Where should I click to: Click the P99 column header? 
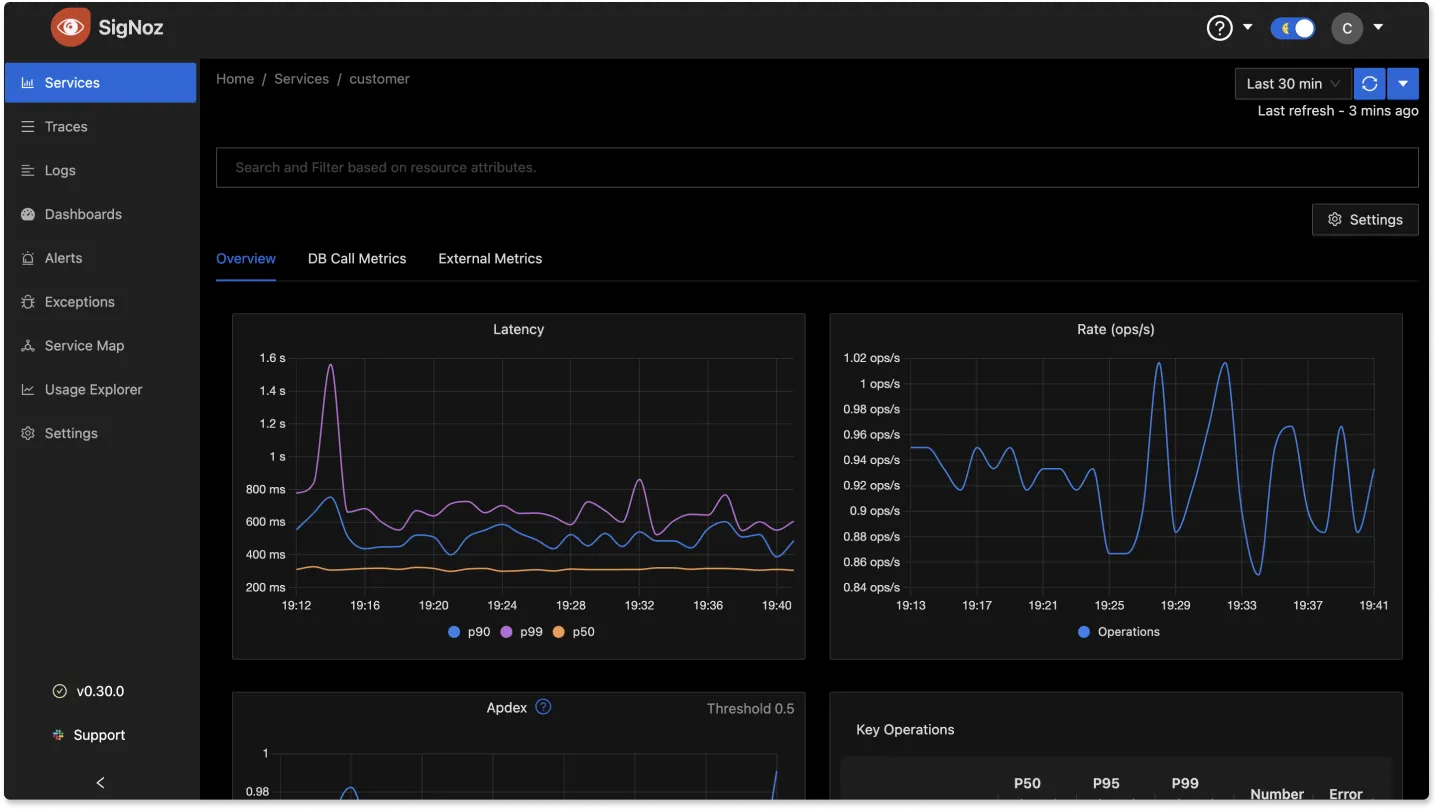1184,784
